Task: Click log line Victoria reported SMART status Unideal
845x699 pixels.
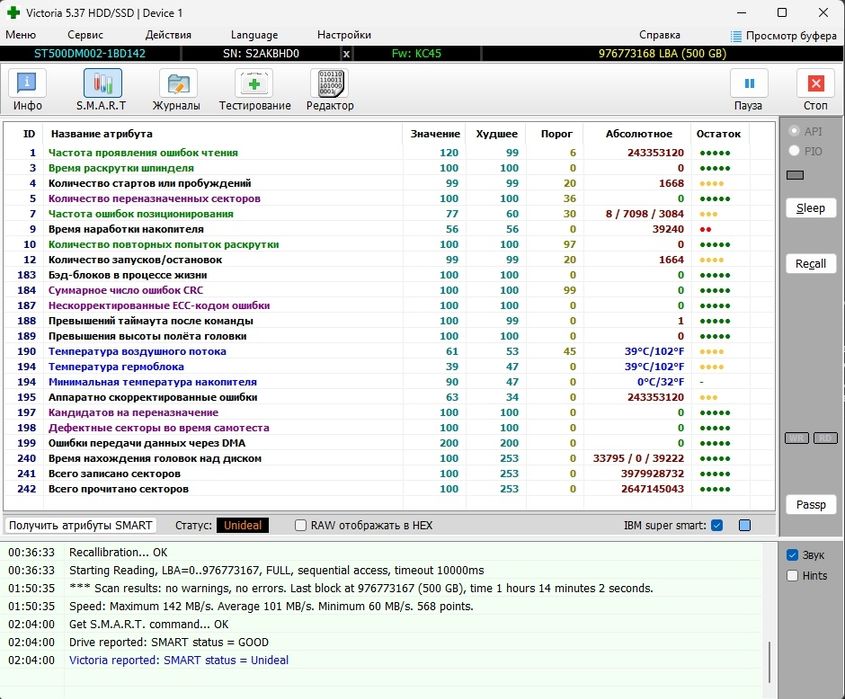Action: (178, 660)
